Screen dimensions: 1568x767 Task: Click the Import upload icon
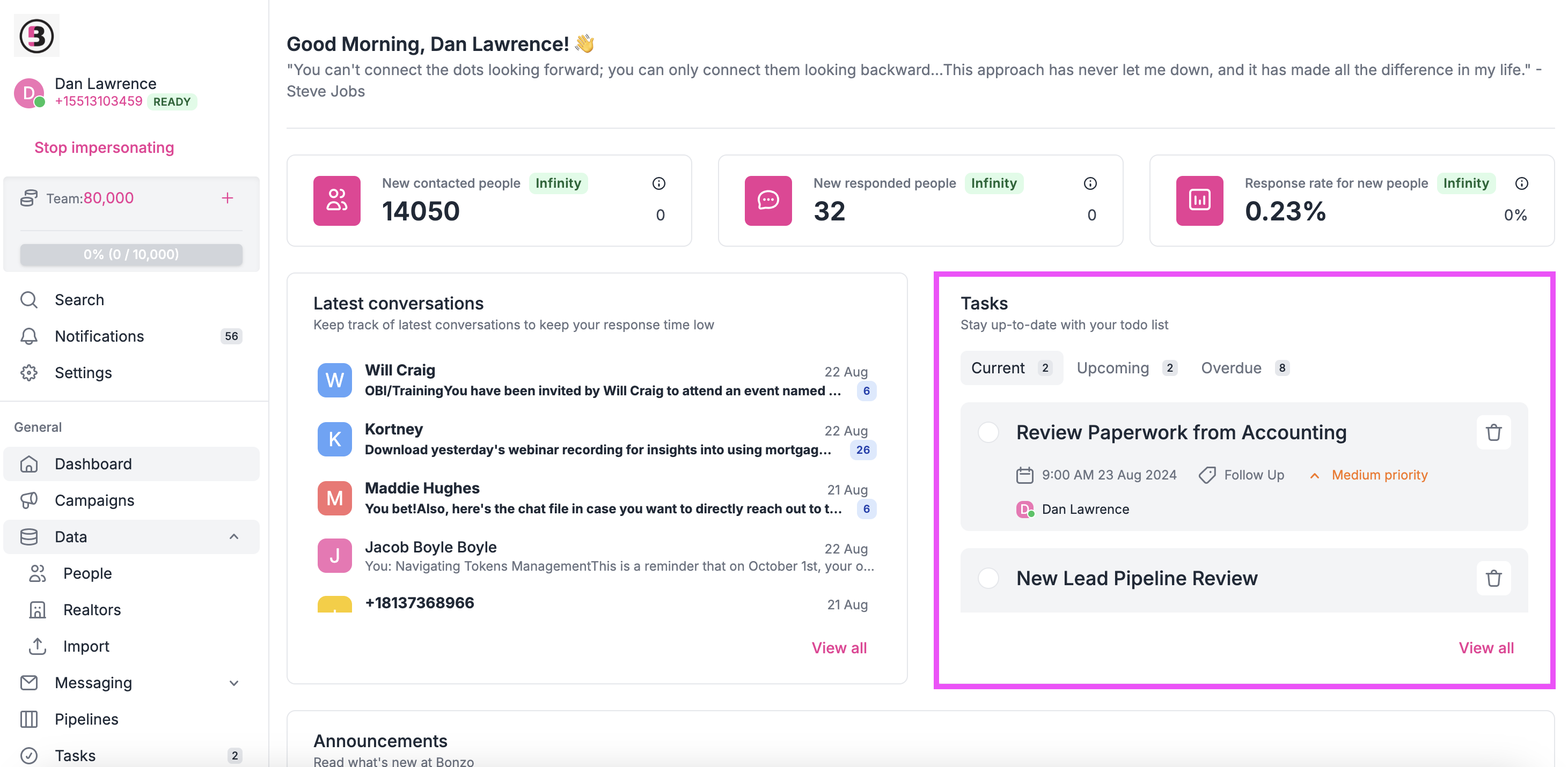[37, 646]
